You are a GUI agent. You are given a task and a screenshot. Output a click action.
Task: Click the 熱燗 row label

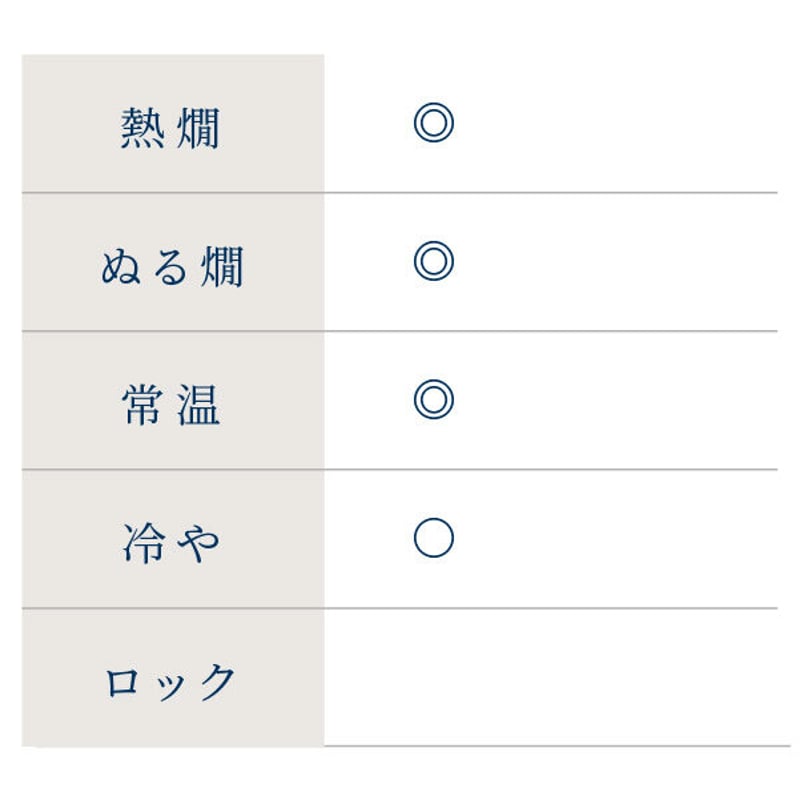(x=170, y=128)
